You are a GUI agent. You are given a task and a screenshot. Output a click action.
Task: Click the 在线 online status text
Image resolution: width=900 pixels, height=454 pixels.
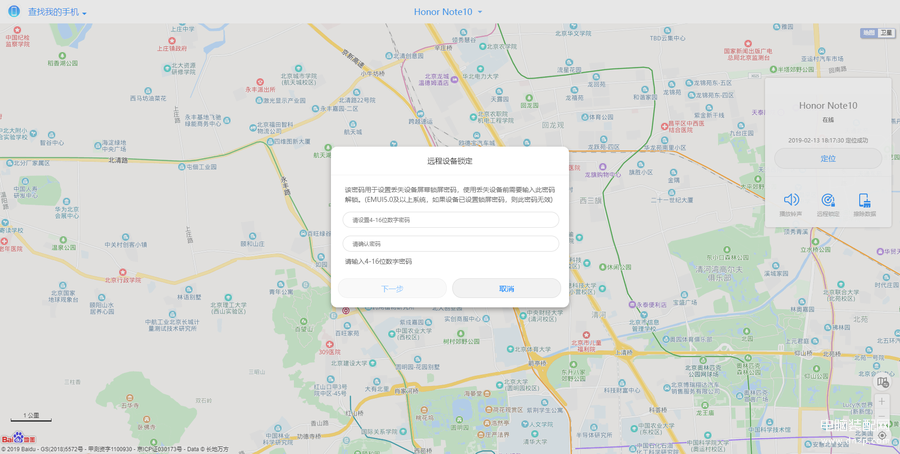coord(828,119)
